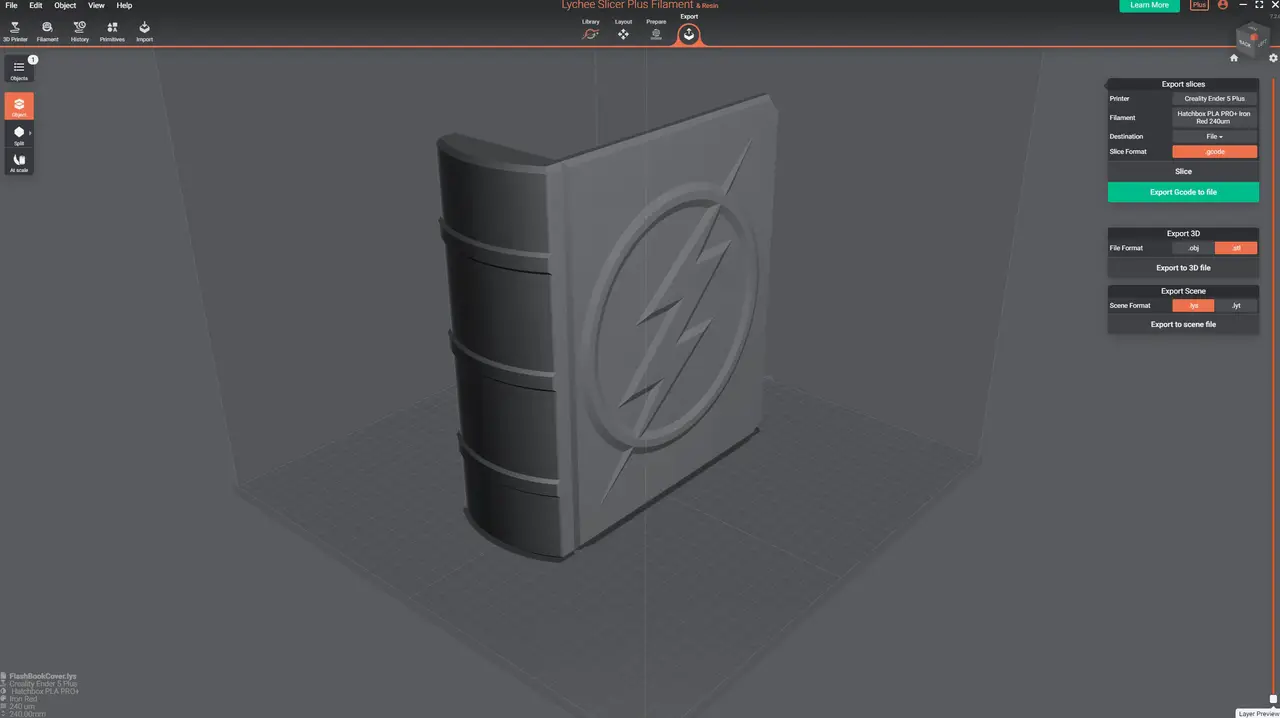Screen dimensions: 1280x718
Task: Click the Hatchbox PLA PRO+ status text
Action: click(44, 691)
